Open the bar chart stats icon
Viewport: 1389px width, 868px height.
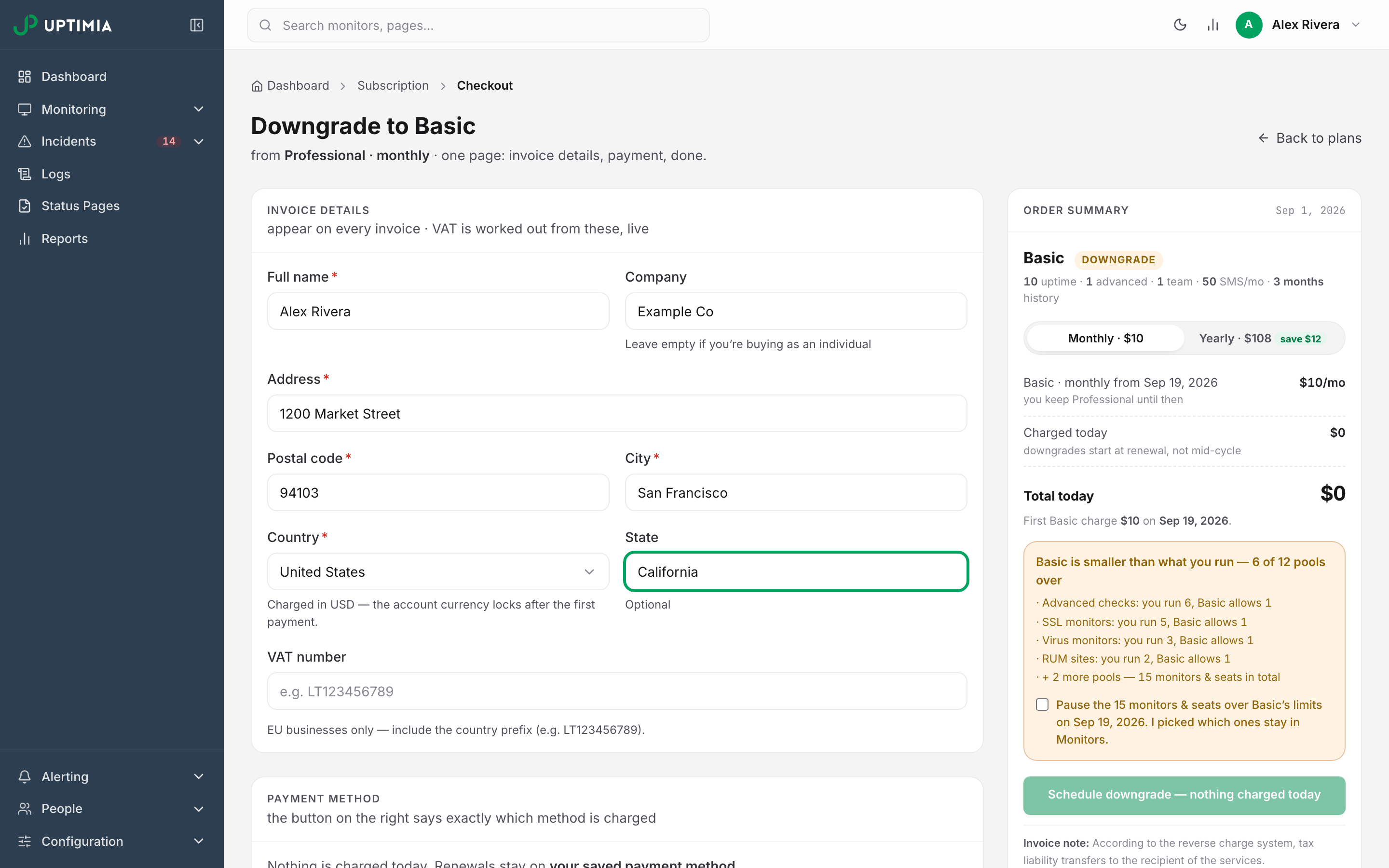click(x=1213, y=25)
